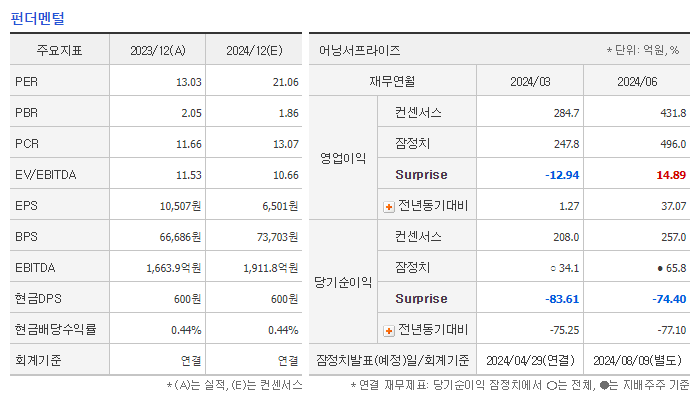Select the 2024/06 column header

pos(637,82)
